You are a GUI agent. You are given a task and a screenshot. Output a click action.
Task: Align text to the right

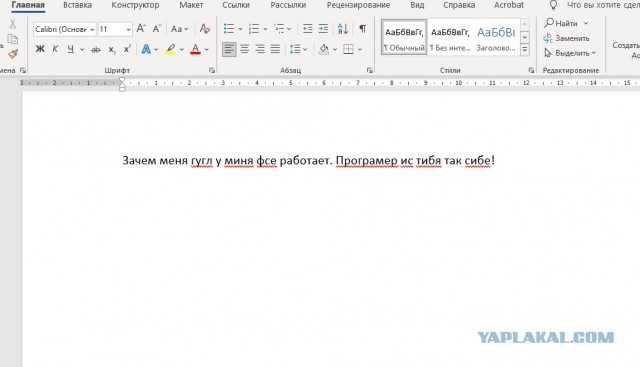pyautogui.click(x=260, y=49)
